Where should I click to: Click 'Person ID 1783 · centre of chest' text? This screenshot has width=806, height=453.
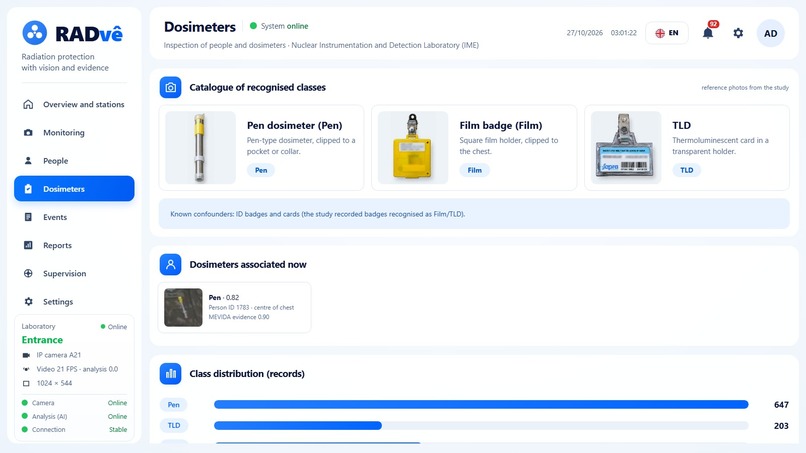coord(251,307)
